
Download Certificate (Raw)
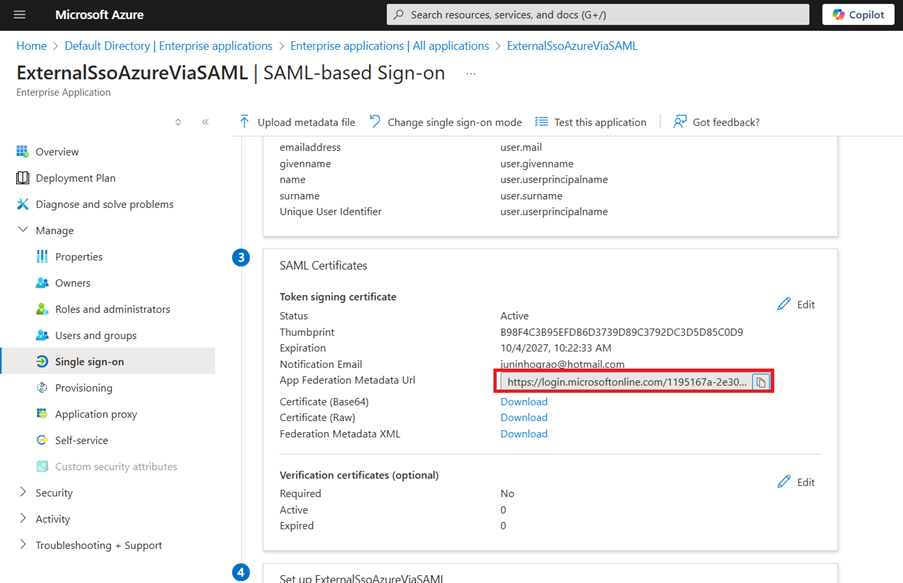[x=523, y=418]
